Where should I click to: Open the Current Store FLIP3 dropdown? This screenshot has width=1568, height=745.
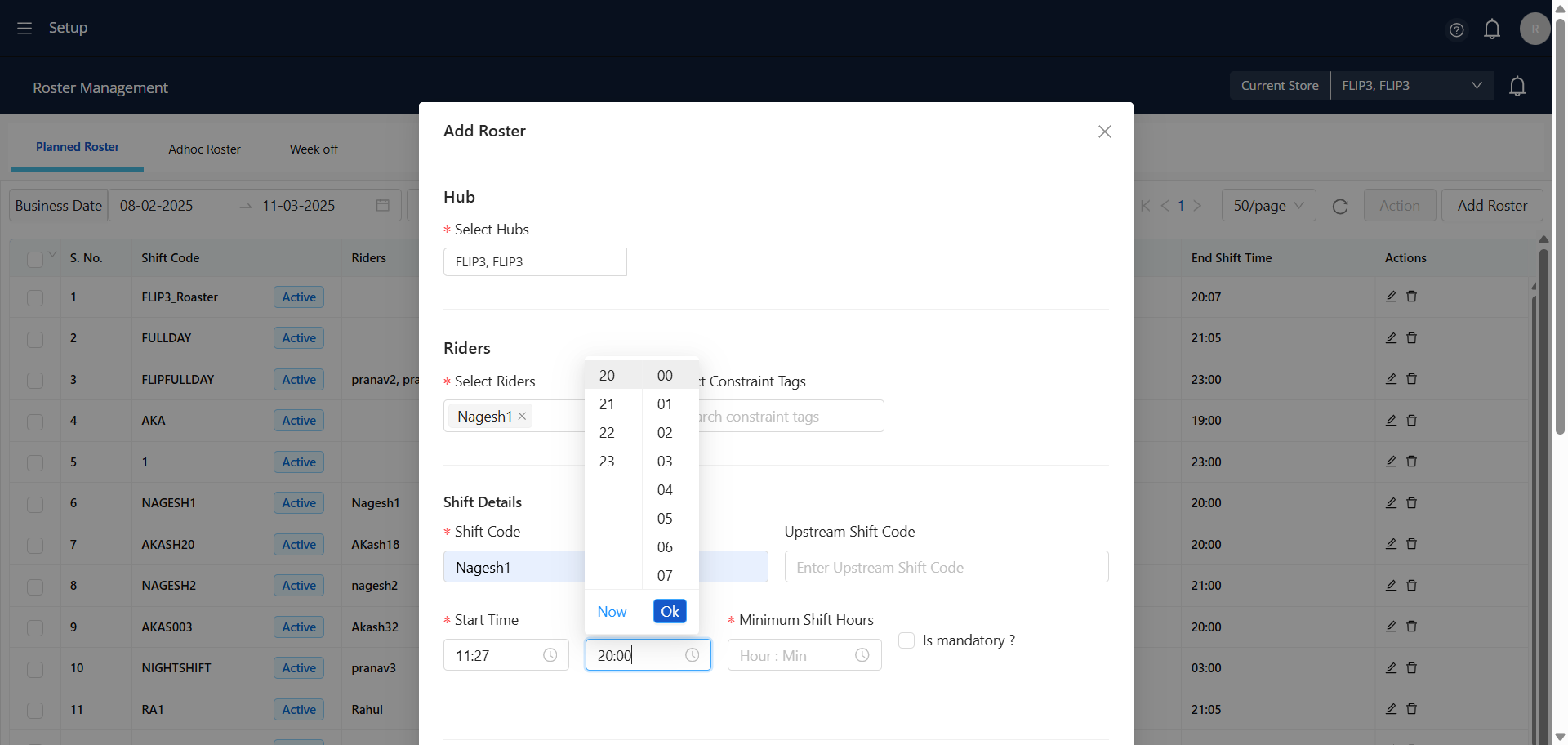pos(1412,86)
